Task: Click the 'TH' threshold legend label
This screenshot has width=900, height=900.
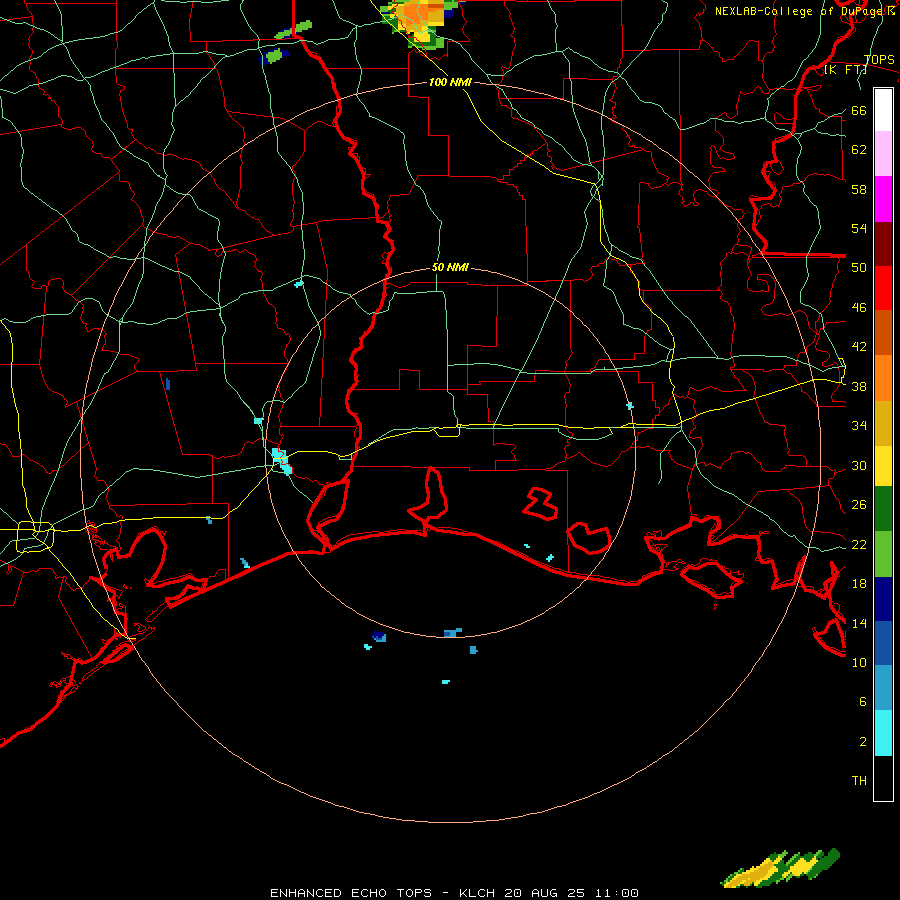Action: (859, 780)
